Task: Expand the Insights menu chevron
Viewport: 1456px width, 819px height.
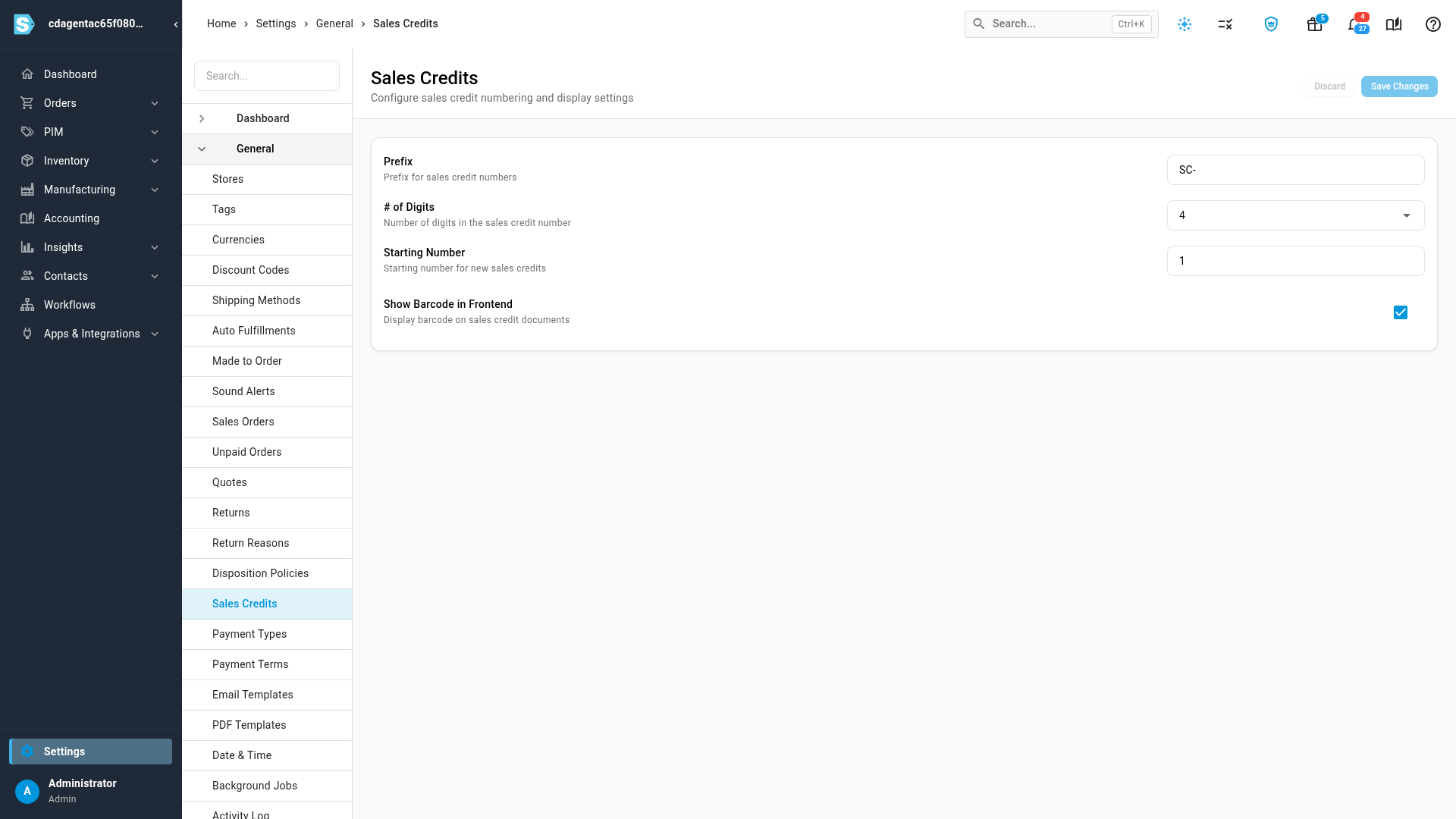Action: click(155, 247)
